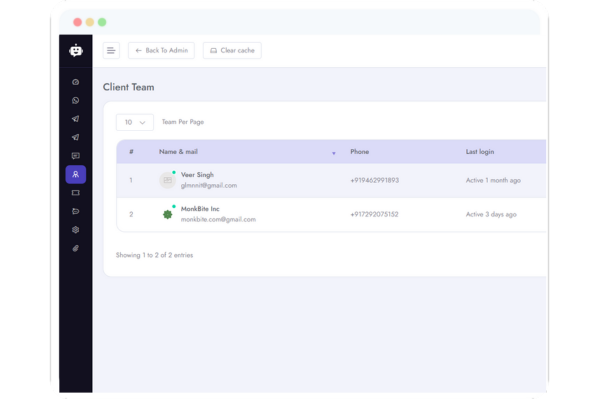Open the dashboard gauge icon in sidebar
Viewport: 599px width, 399px height.
76,82
